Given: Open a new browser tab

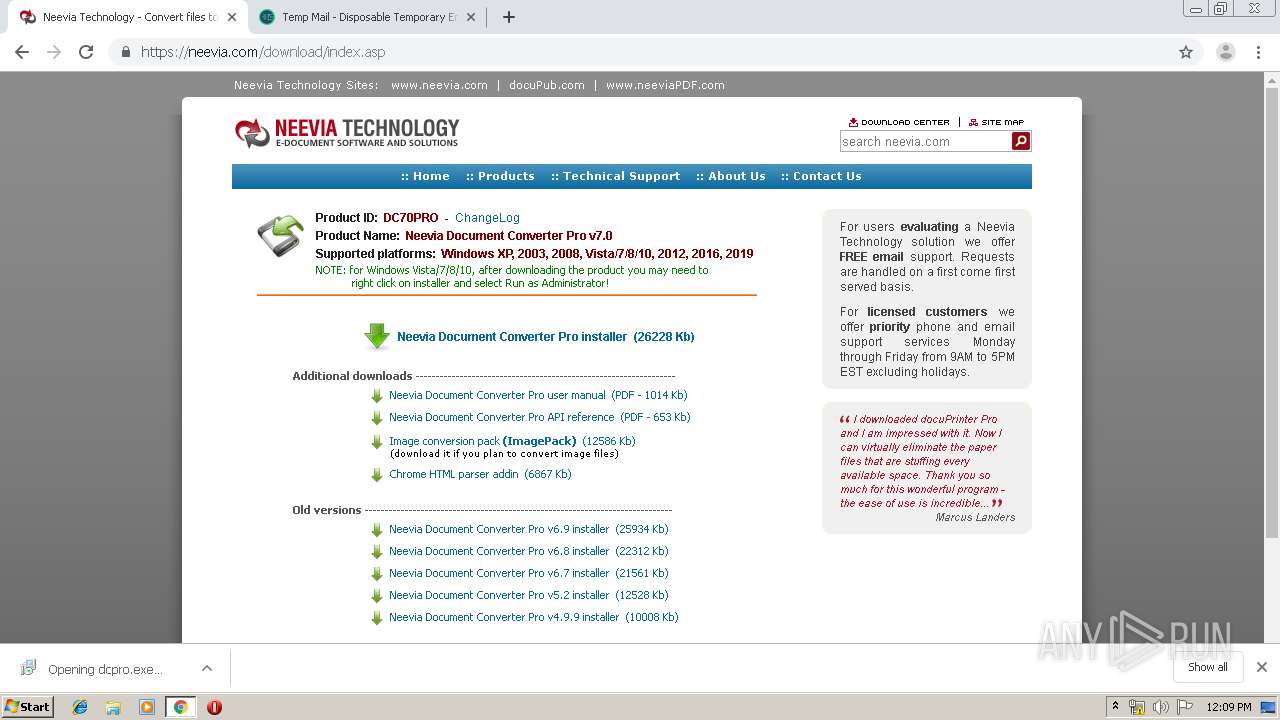Looking at the screenshot, I should (508, 17).
